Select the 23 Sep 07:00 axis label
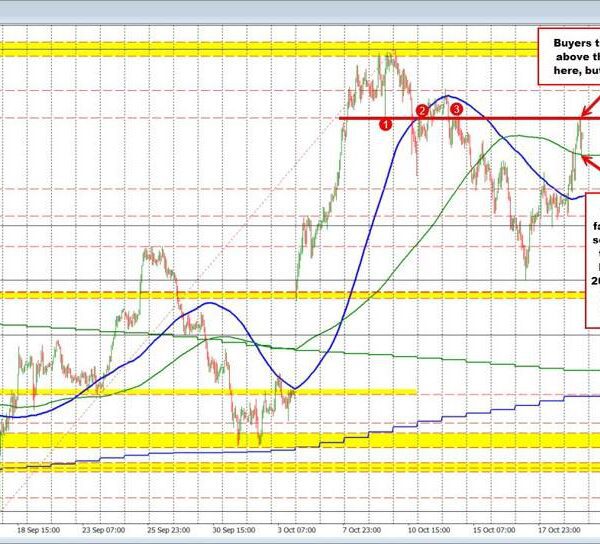 [103, 530]
